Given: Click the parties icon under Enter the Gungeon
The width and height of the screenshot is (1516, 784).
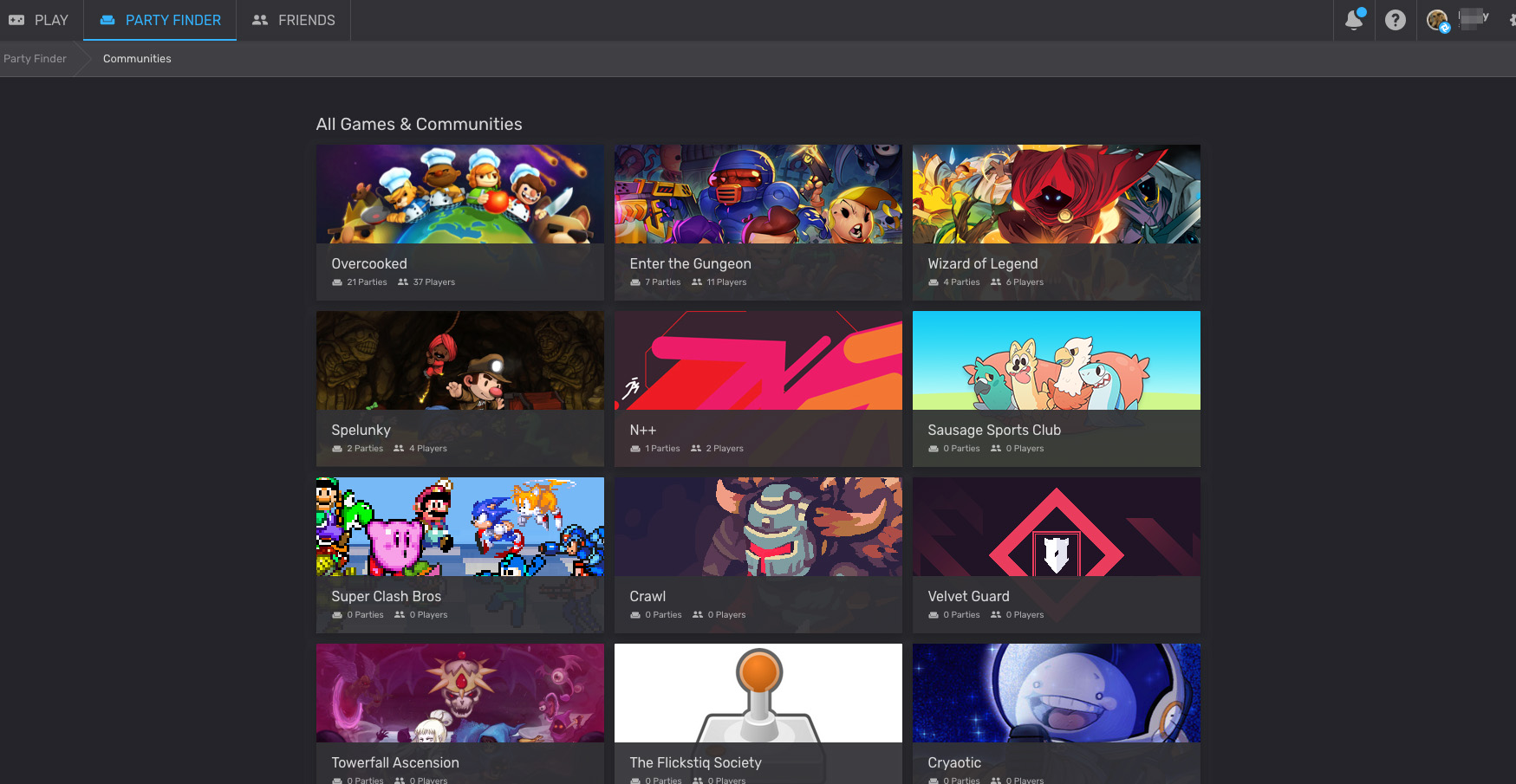Looking at the screenshot, I should 635,282.
